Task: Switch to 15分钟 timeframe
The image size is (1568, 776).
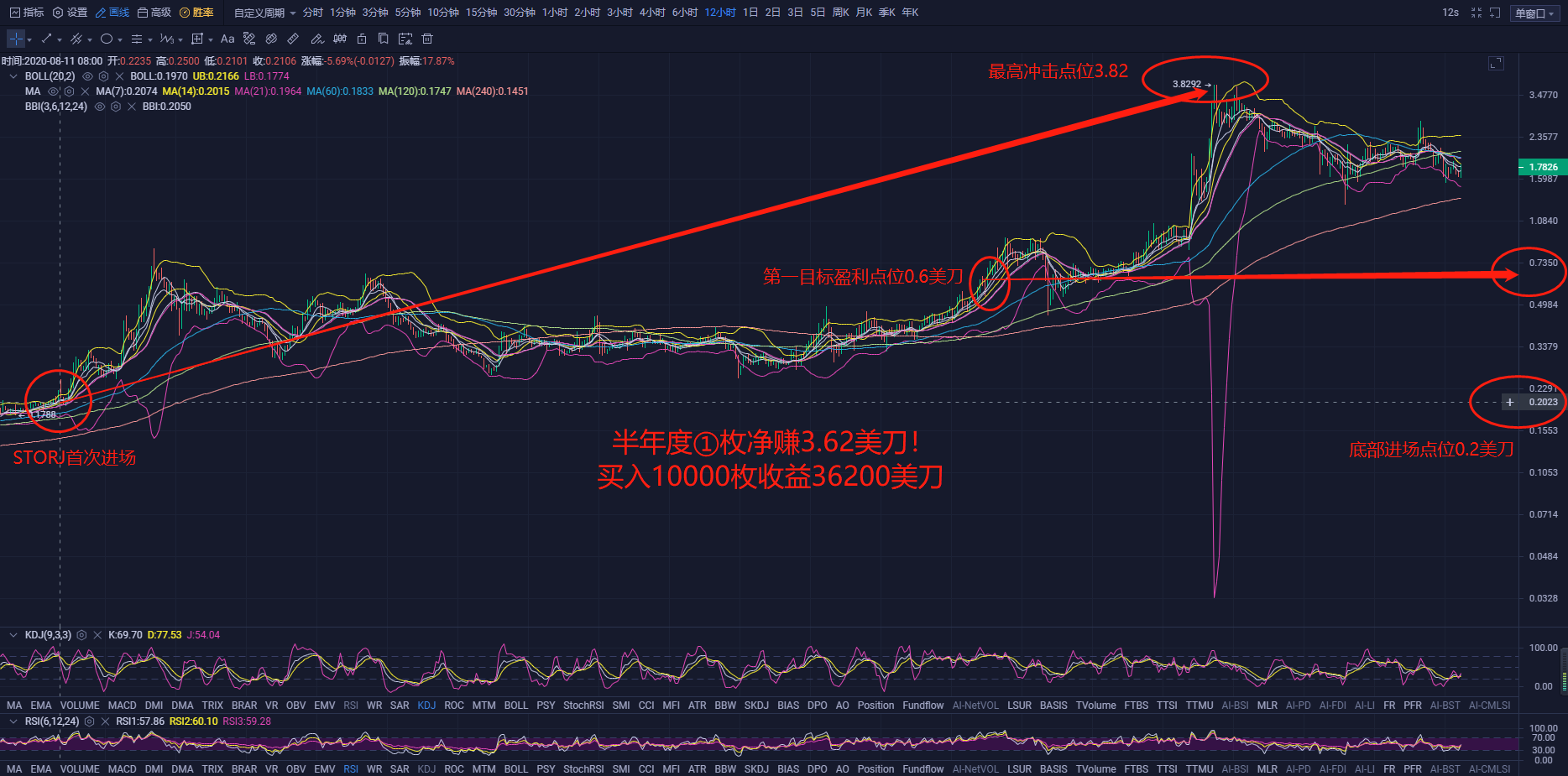Action: click(482, 13)
